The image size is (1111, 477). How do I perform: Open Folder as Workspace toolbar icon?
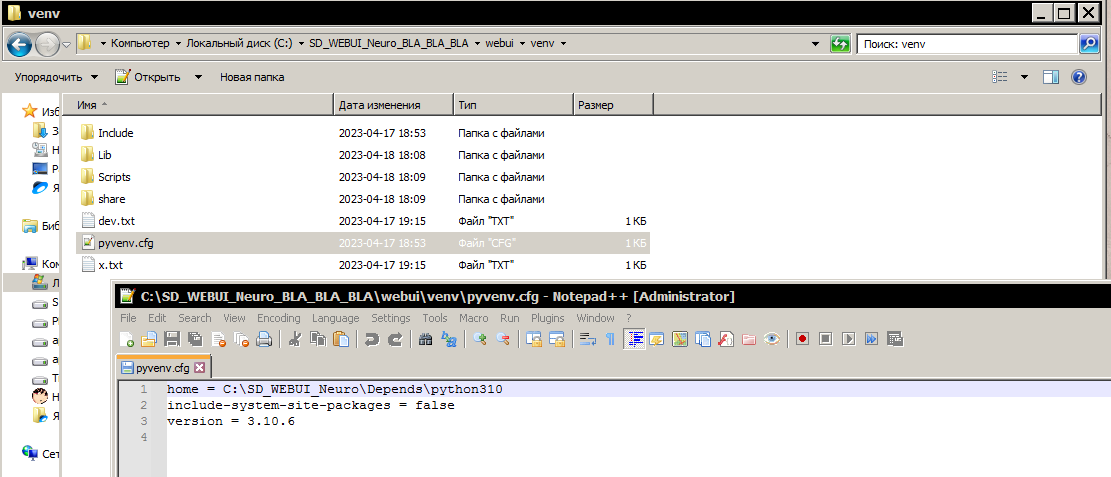749,339
